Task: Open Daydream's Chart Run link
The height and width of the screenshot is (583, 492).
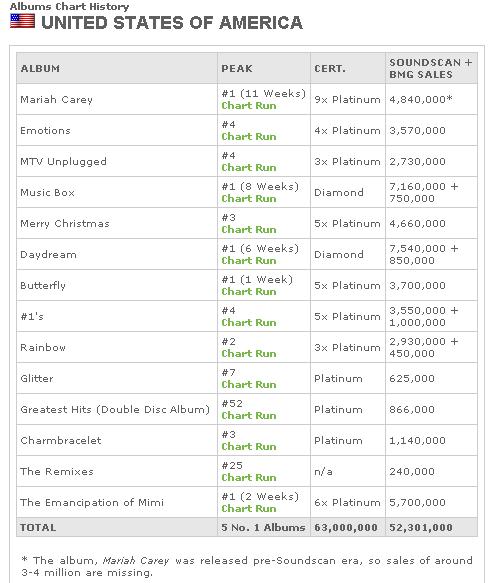Action: coord(249,261)
